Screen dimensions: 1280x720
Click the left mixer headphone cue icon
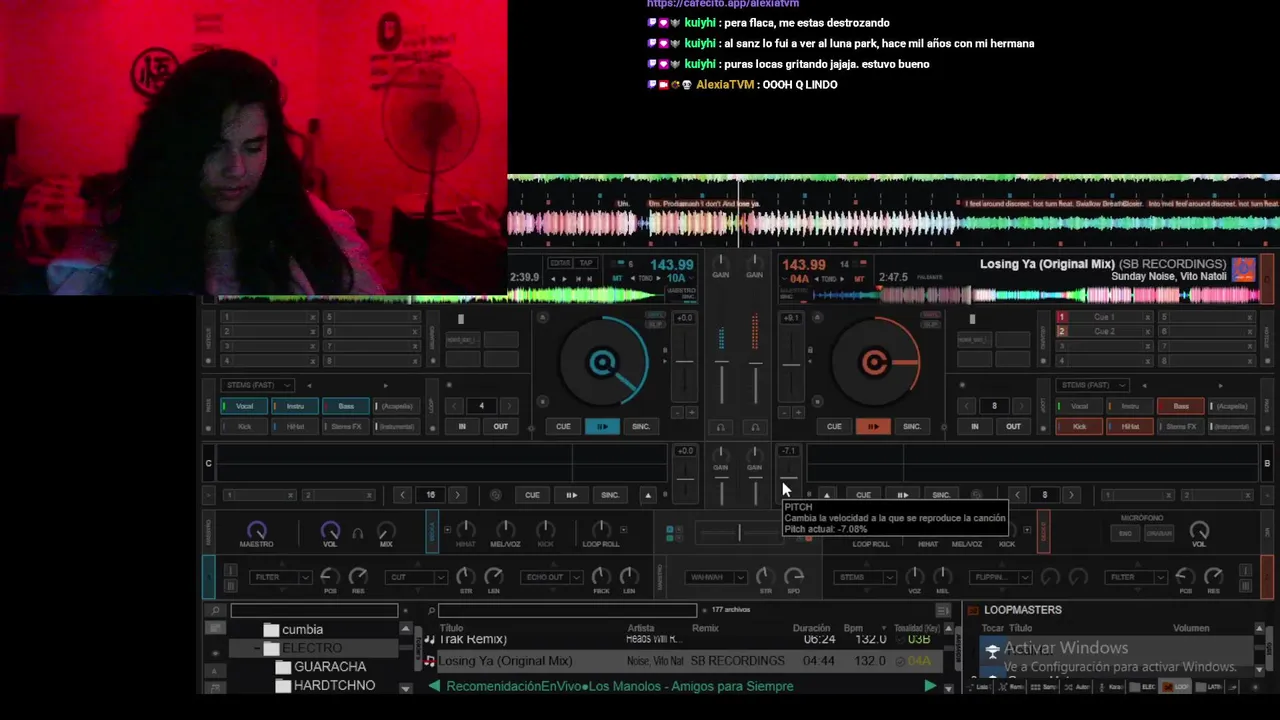(720, 427)
